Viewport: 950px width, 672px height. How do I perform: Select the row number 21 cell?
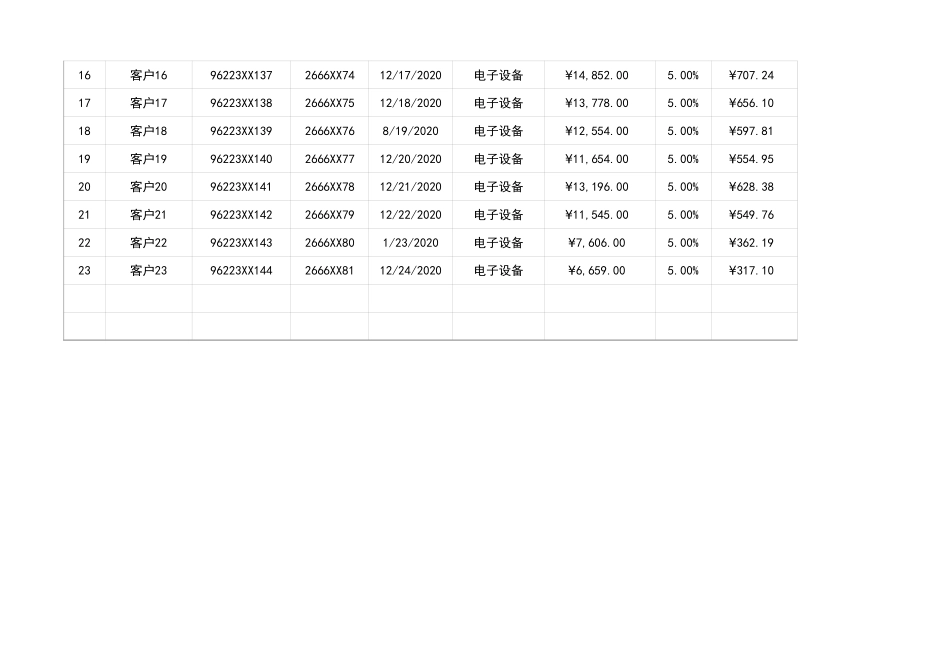(x=84, y=215)
